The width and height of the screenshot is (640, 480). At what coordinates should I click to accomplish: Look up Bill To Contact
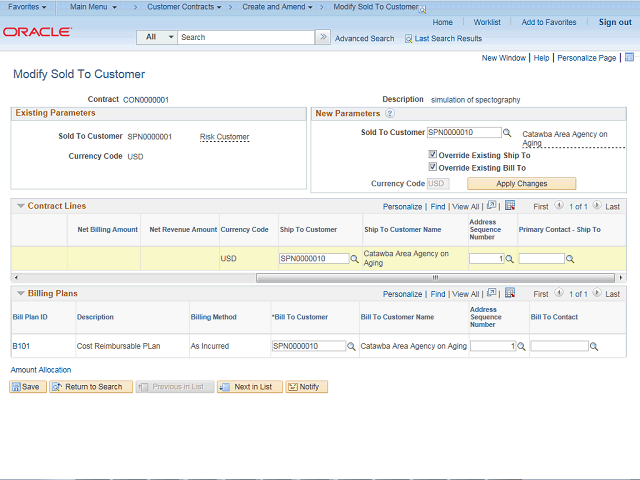point(594,347)
